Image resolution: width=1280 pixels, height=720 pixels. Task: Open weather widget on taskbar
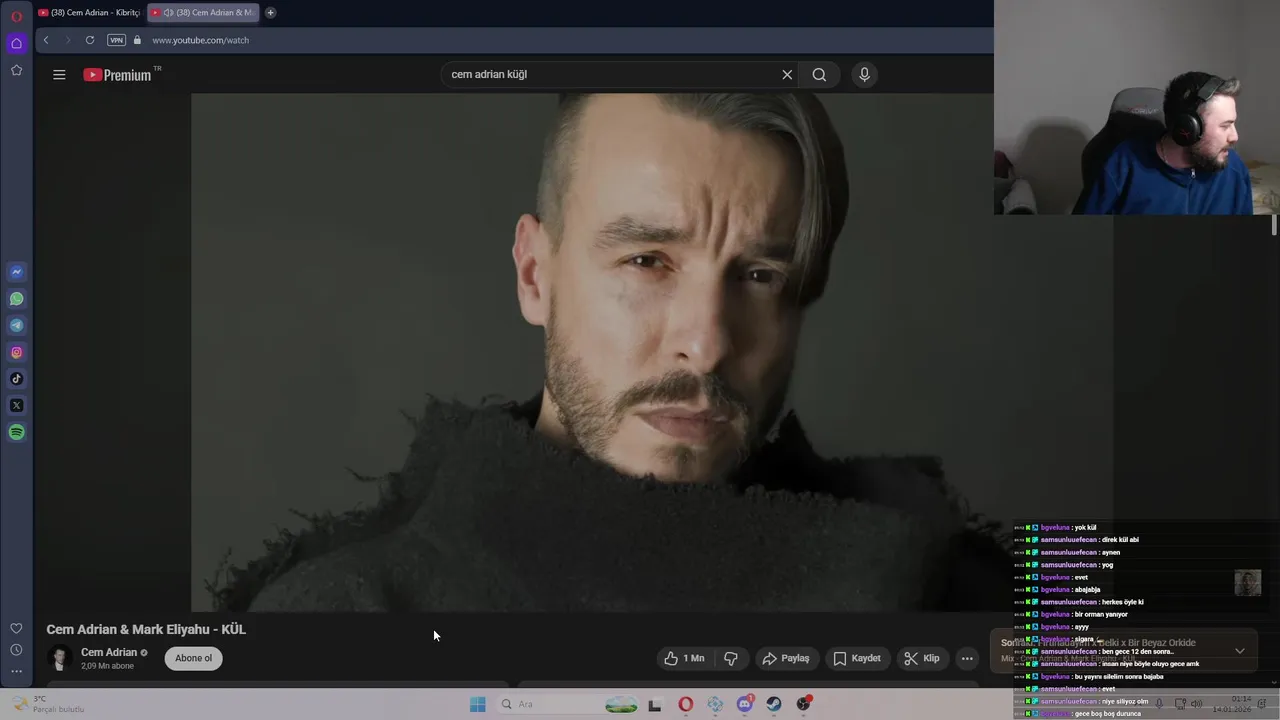48,704
